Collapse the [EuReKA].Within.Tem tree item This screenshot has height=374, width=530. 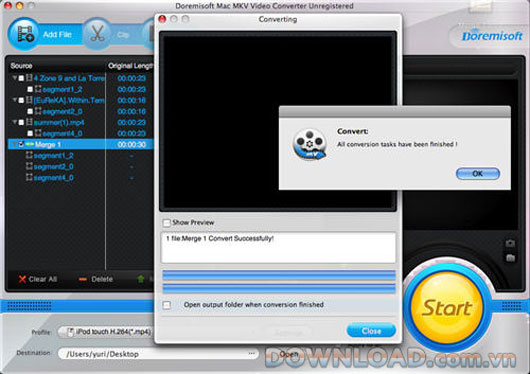coord(15,100)
